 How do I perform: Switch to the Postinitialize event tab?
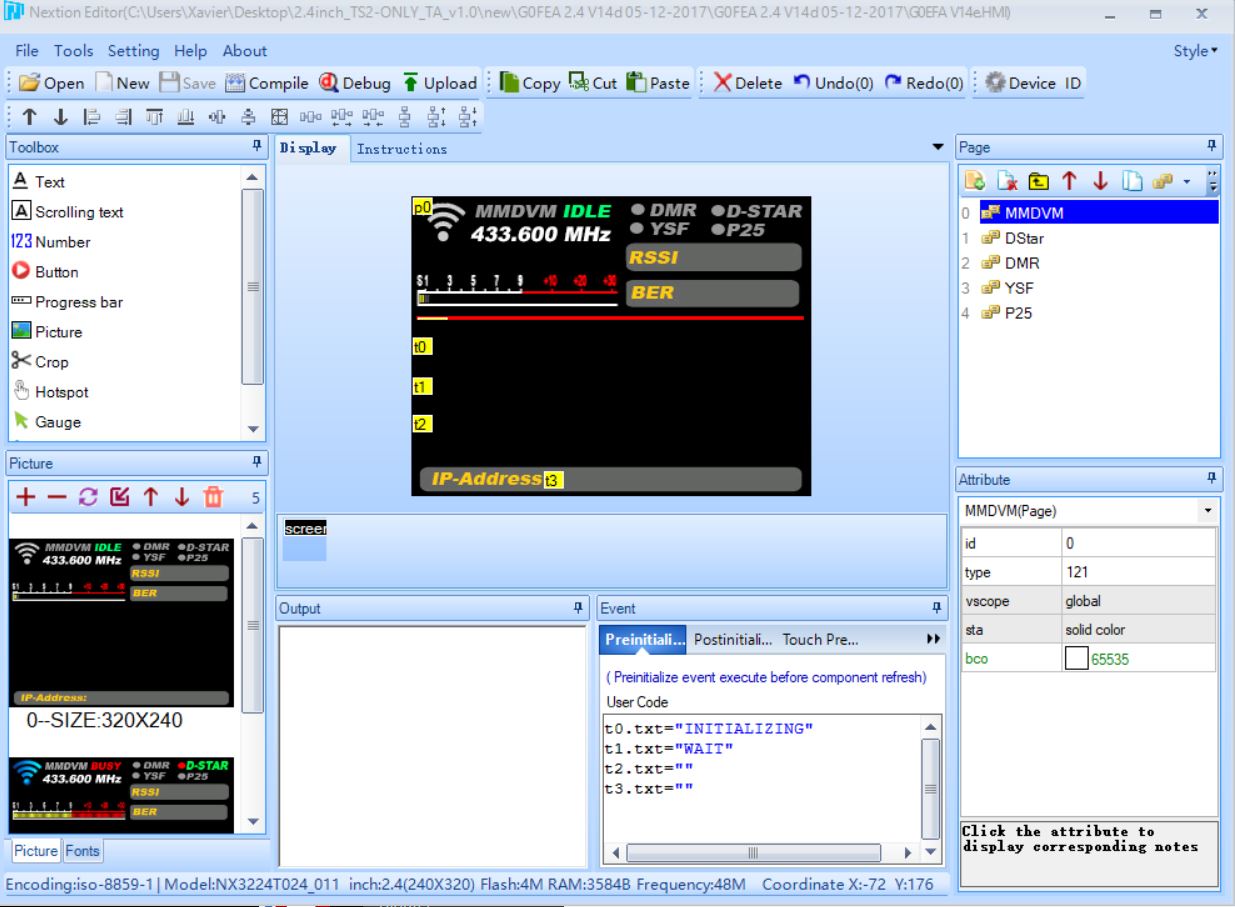(733, 640)
